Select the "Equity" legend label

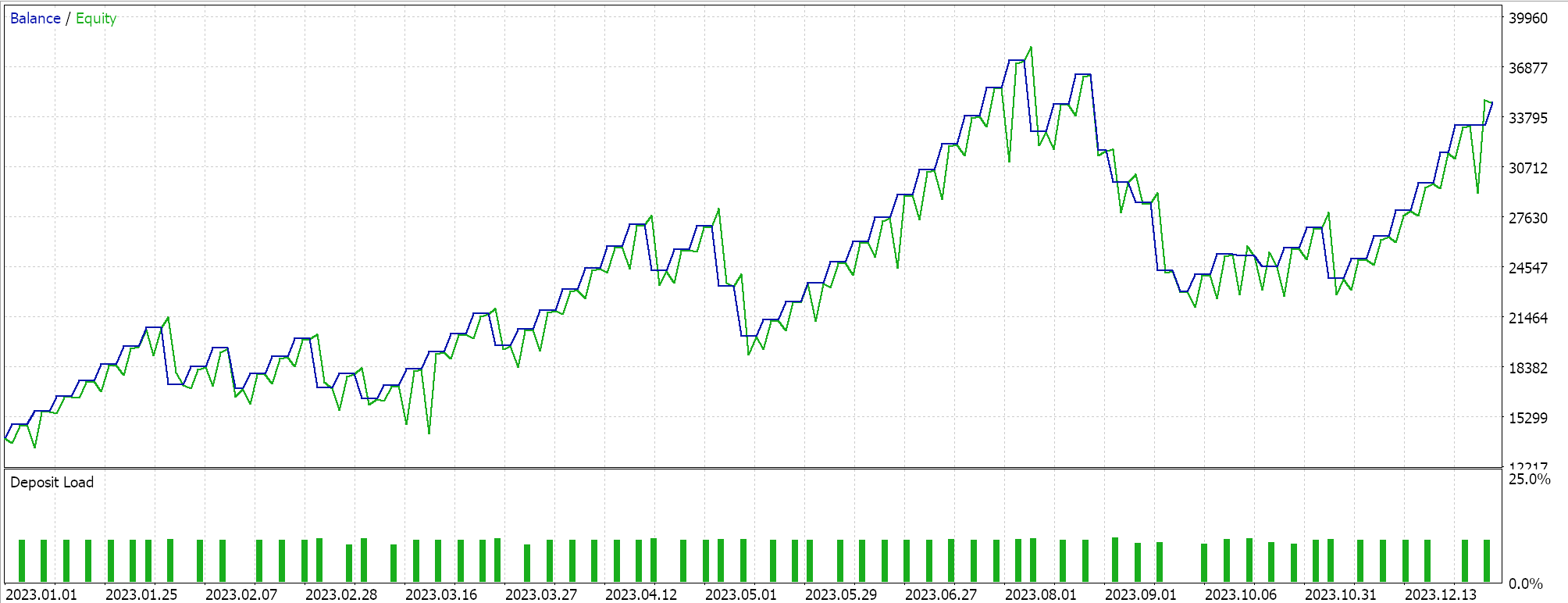tap(96, 19)
